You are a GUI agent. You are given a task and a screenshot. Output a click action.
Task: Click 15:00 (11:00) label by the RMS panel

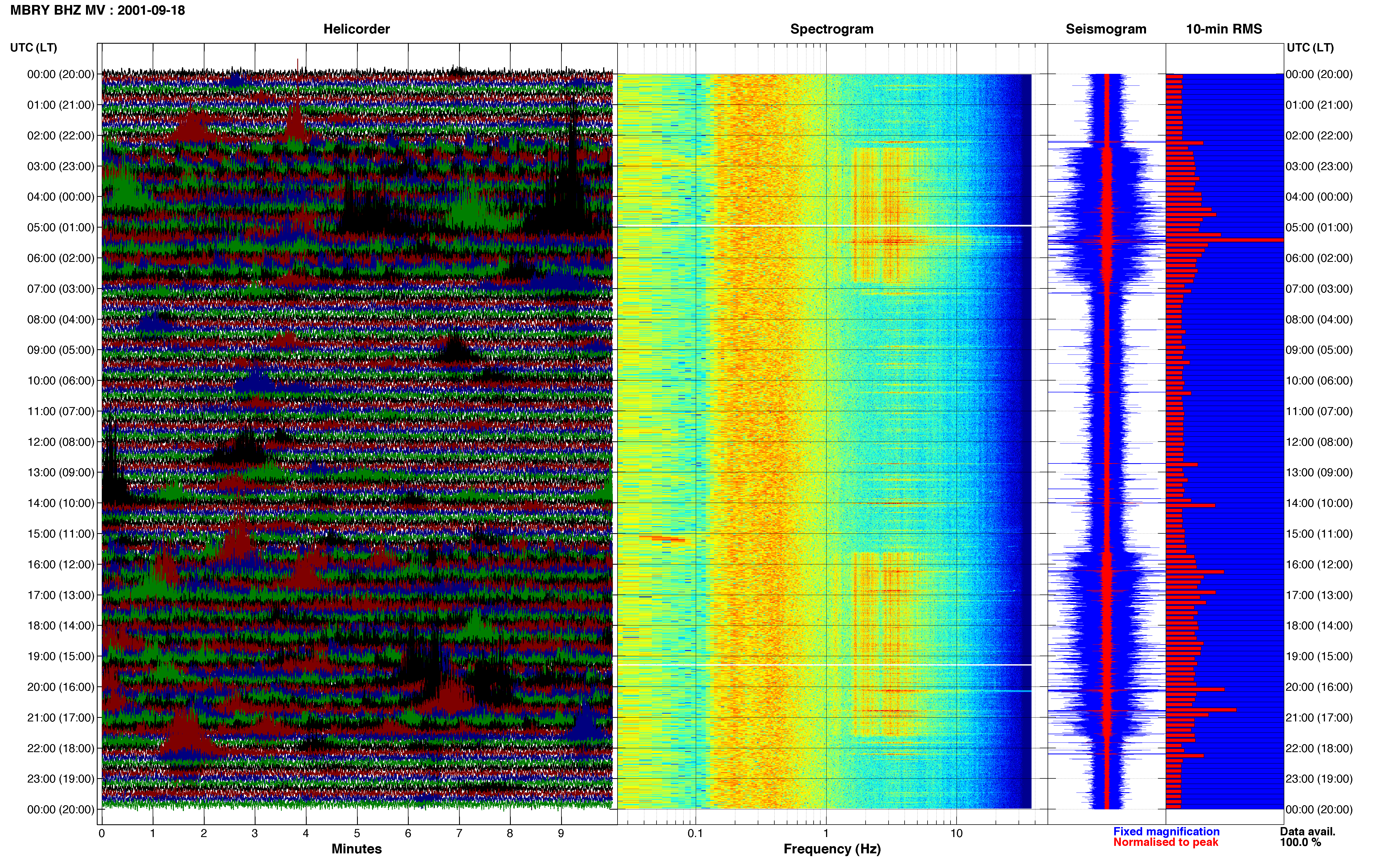[1319, 534]
